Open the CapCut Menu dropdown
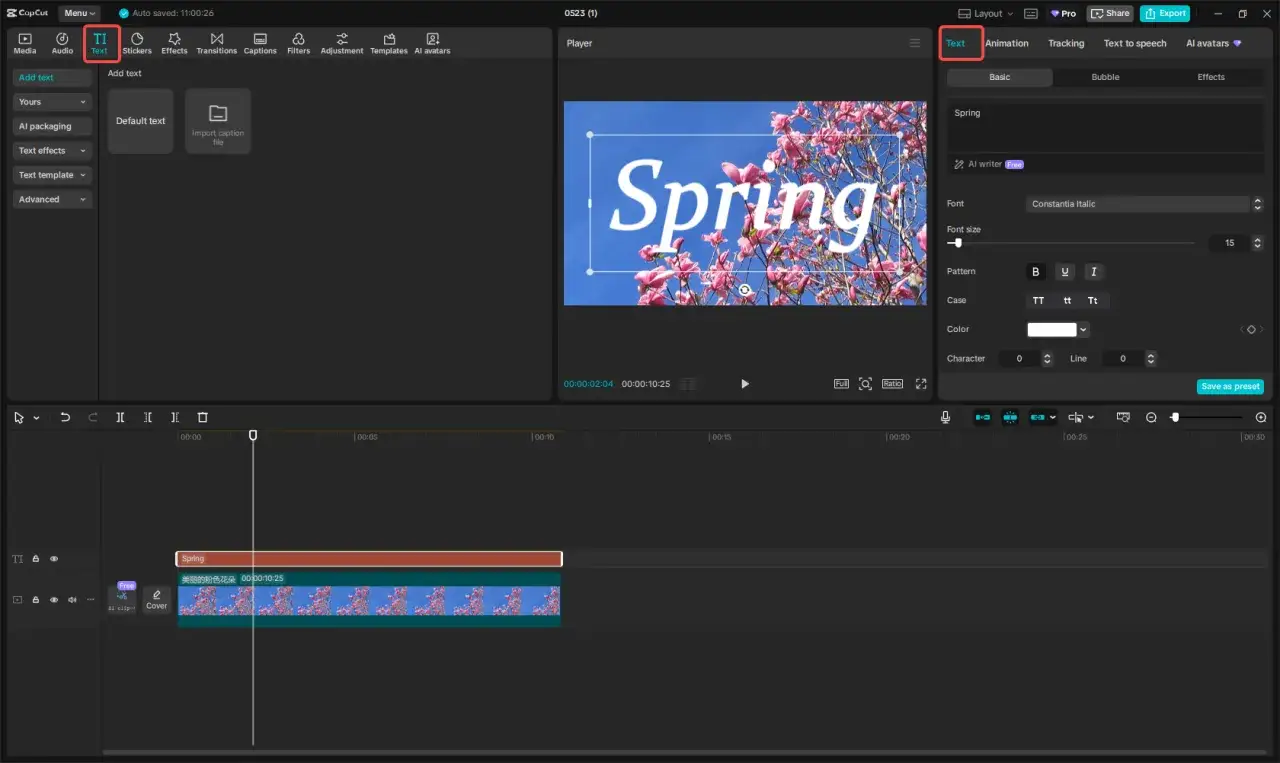The width and height of the screenshot is (1280, 763). point(78,13)
